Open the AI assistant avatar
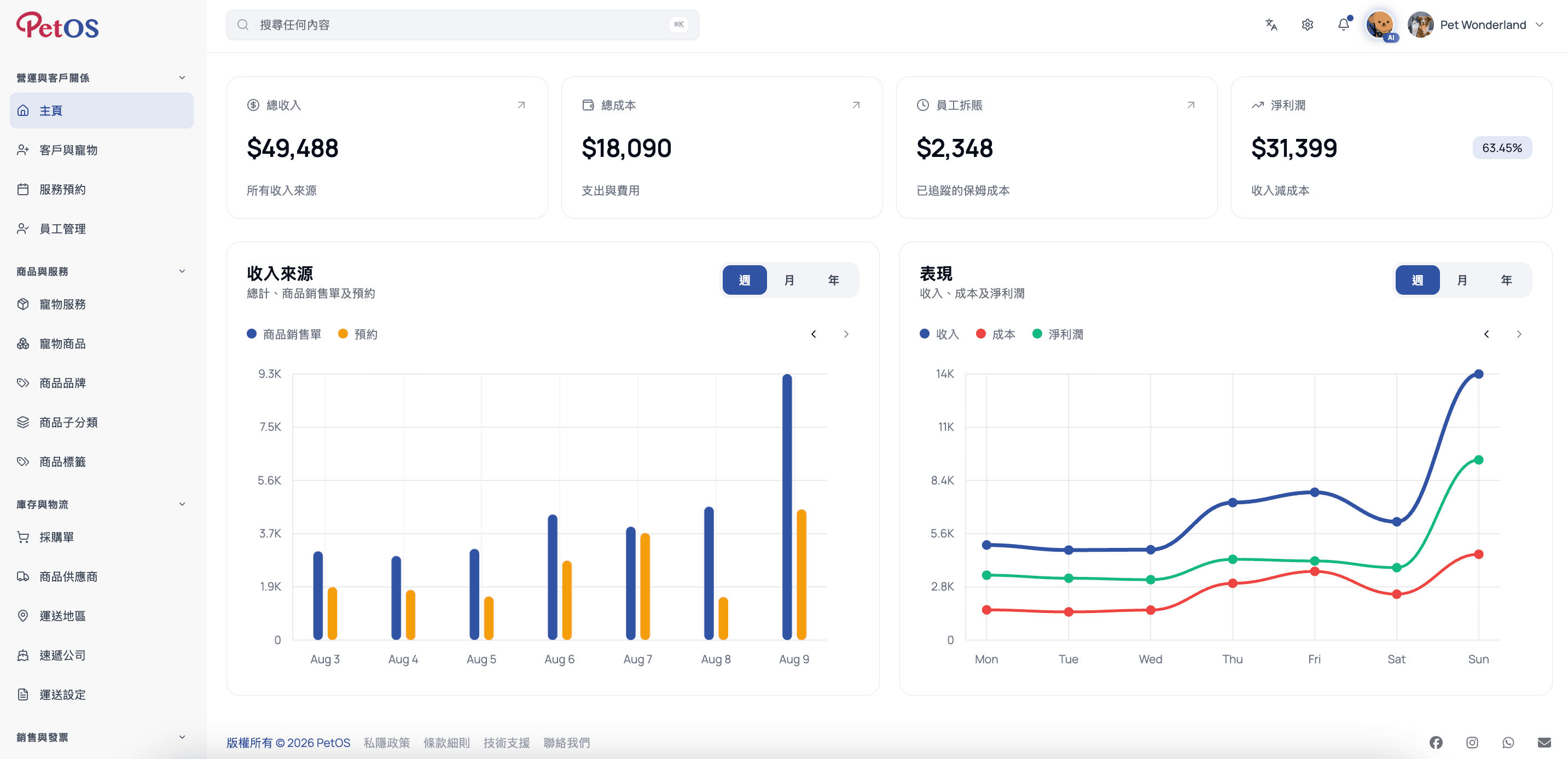Screen dimensions: 1568x759 point(1380,25)
